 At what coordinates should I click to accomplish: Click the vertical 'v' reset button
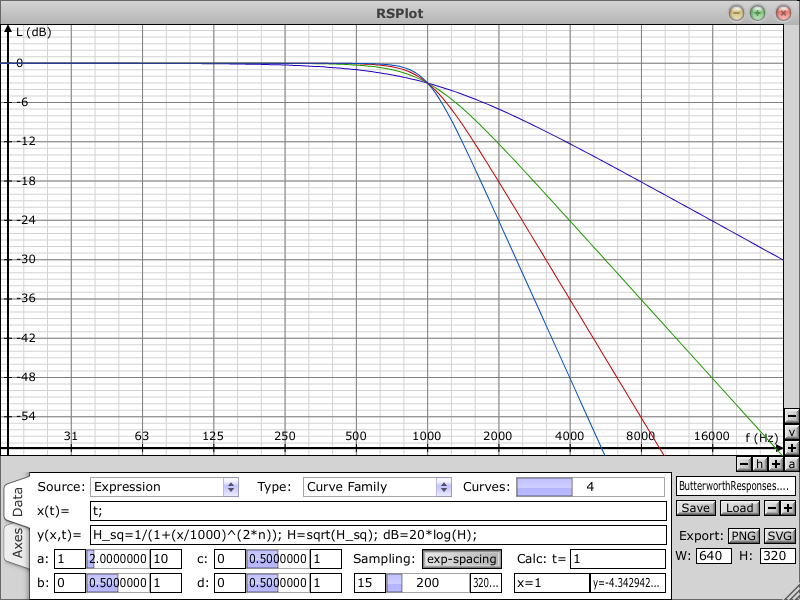[791, 432]
